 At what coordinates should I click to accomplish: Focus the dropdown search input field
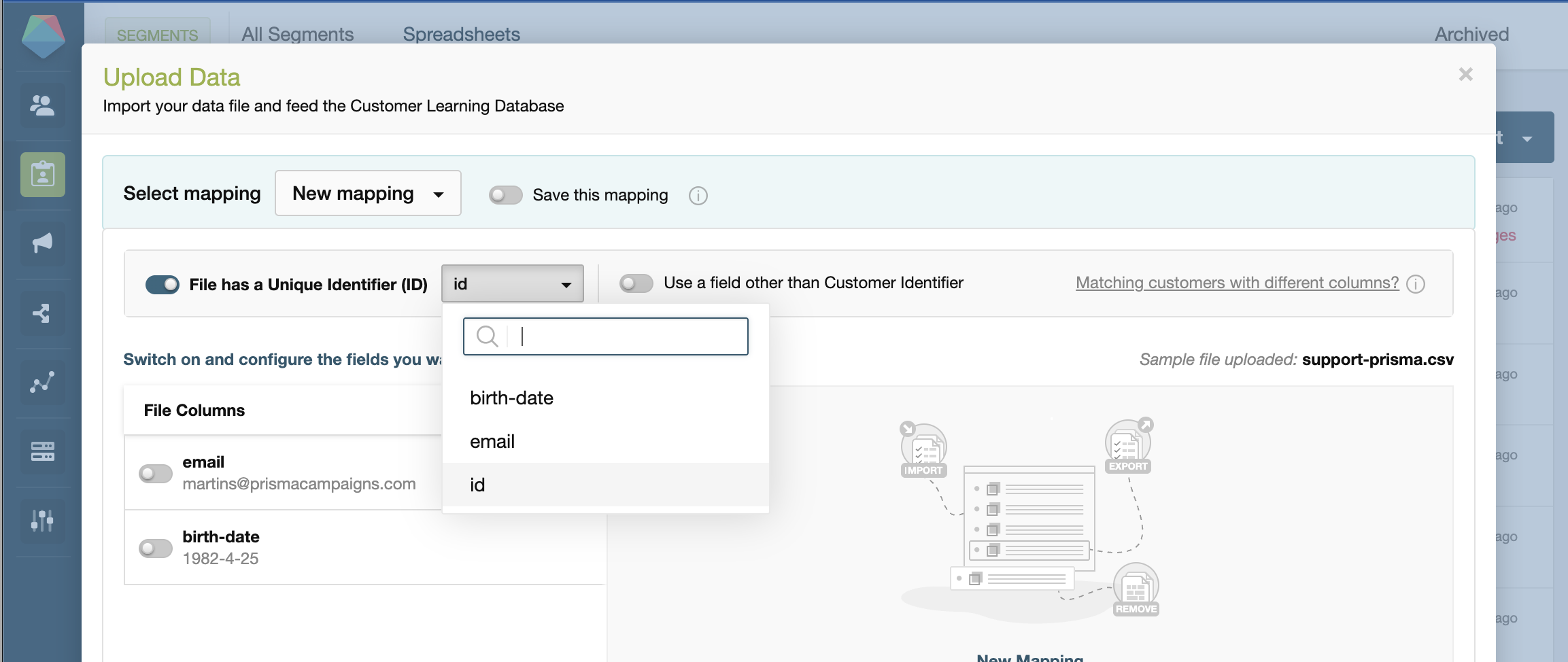(x=605, y=336)
